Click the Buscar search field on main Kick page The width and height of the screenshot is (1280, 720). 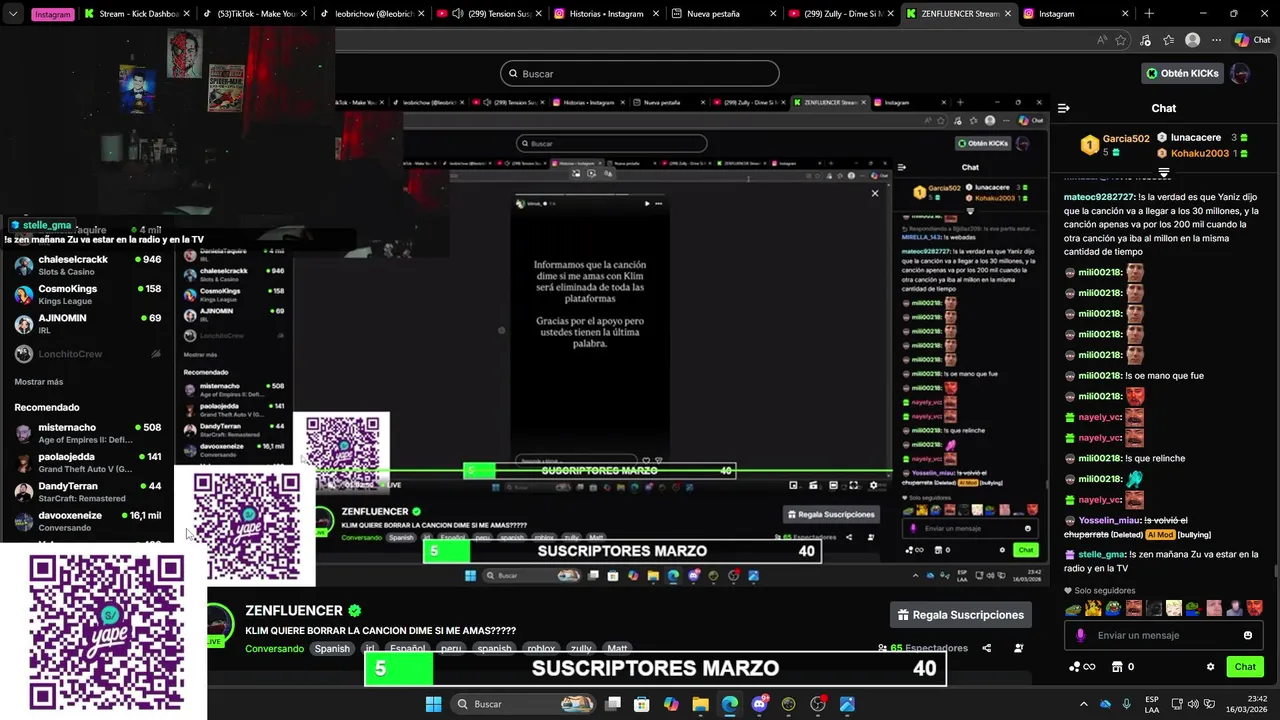coord(640,73)
